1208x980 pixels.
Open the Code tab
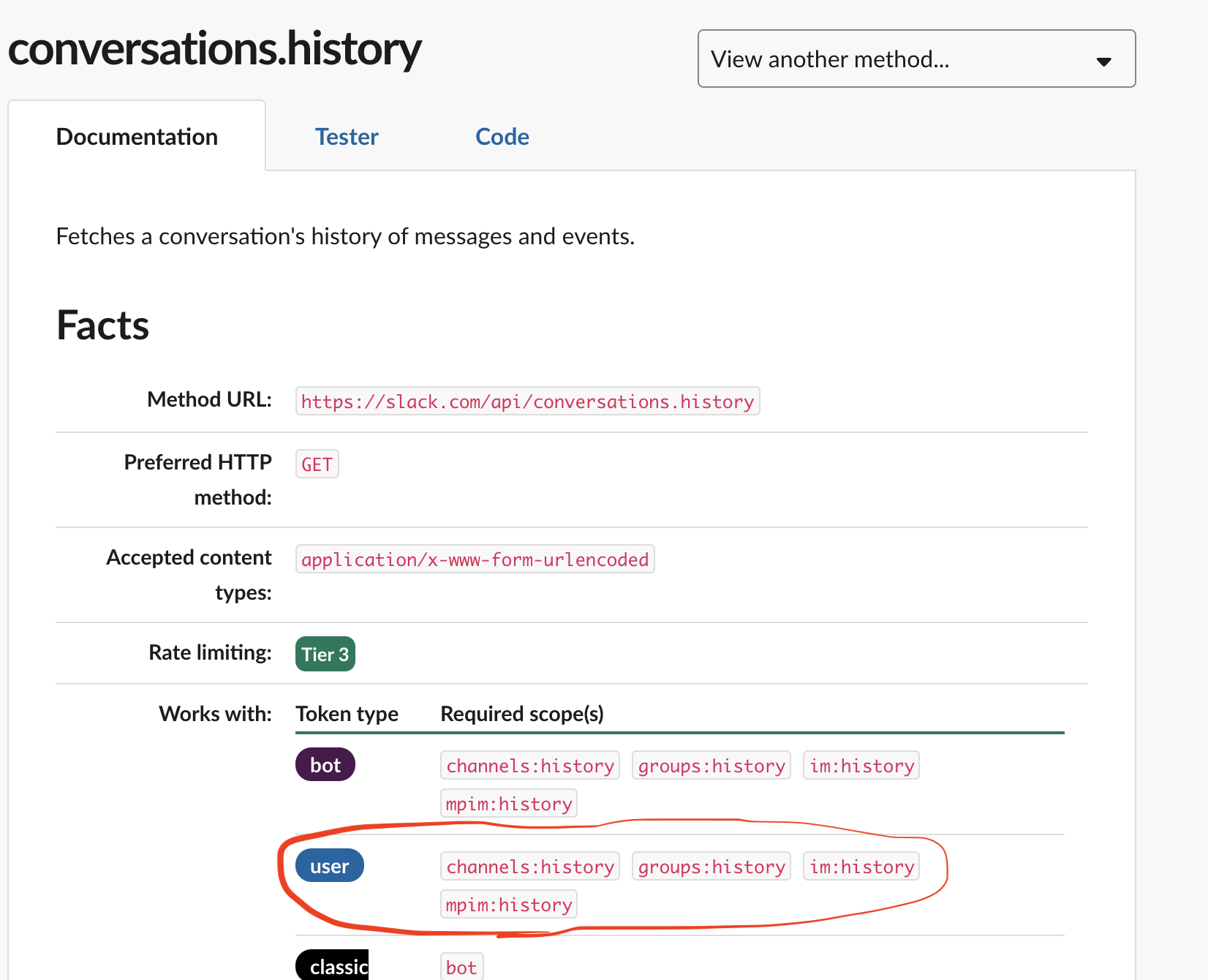pos(502,137)
